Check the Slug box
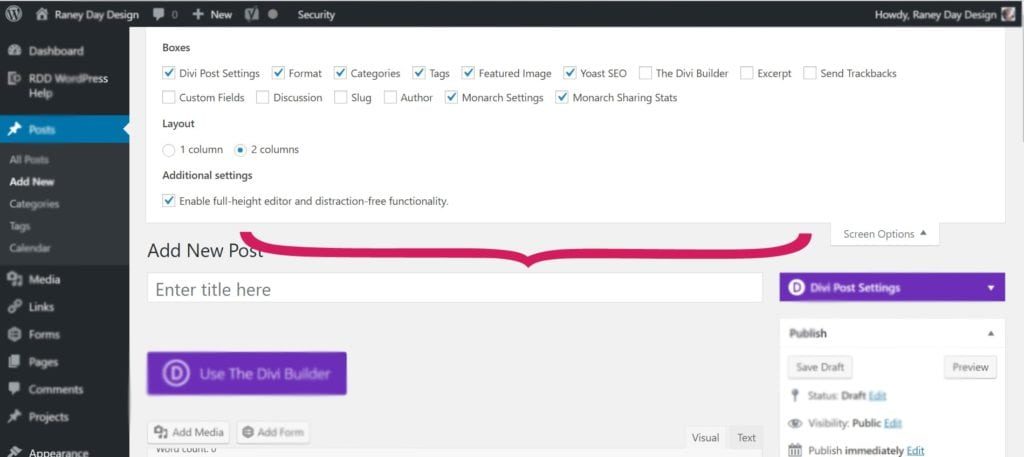Screen dimensions: 1024x457 [340, 97]
